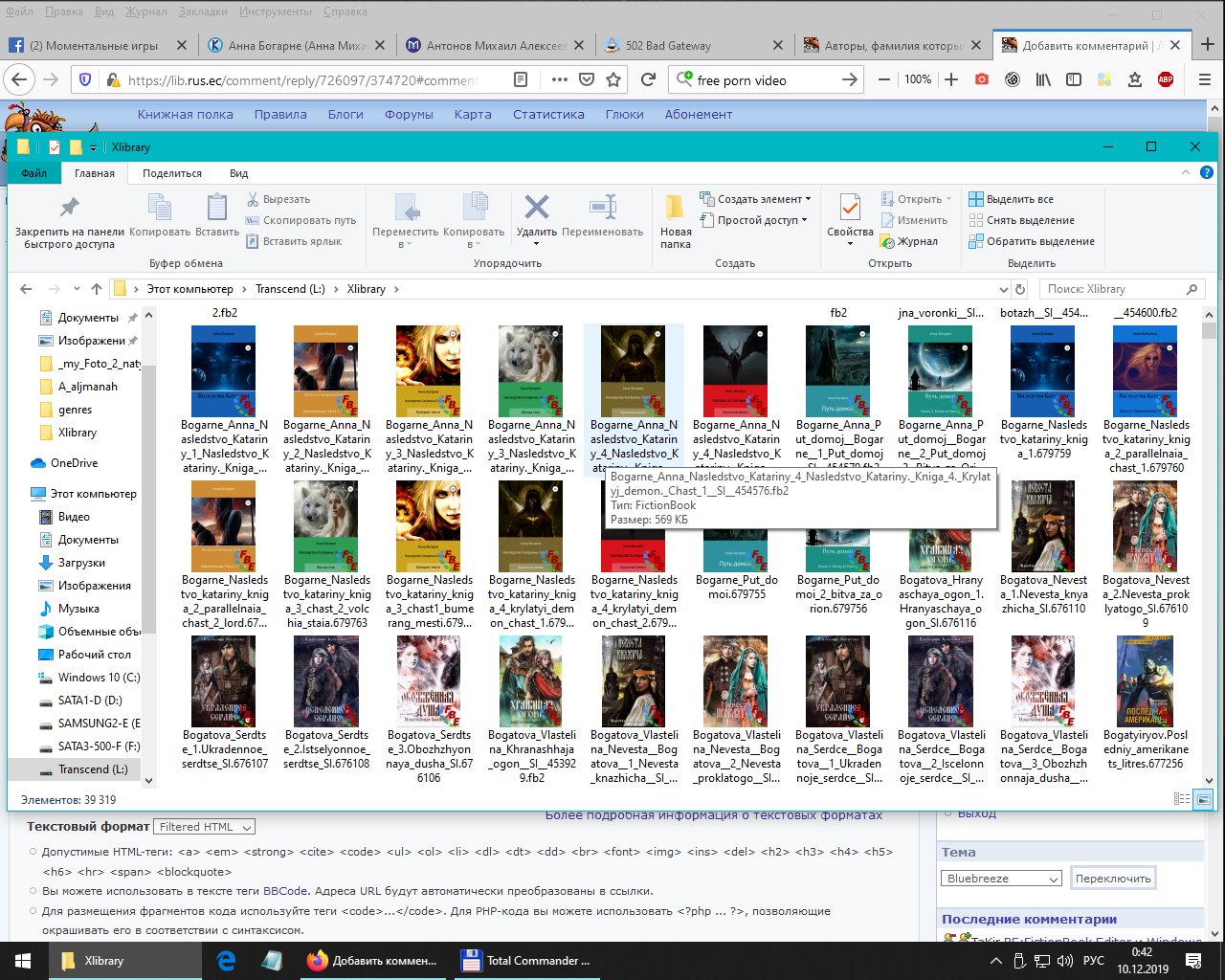Click Select all (Выделить все)
Viewport: 1225px width, 980px height.
click(x=1018, y=199)
